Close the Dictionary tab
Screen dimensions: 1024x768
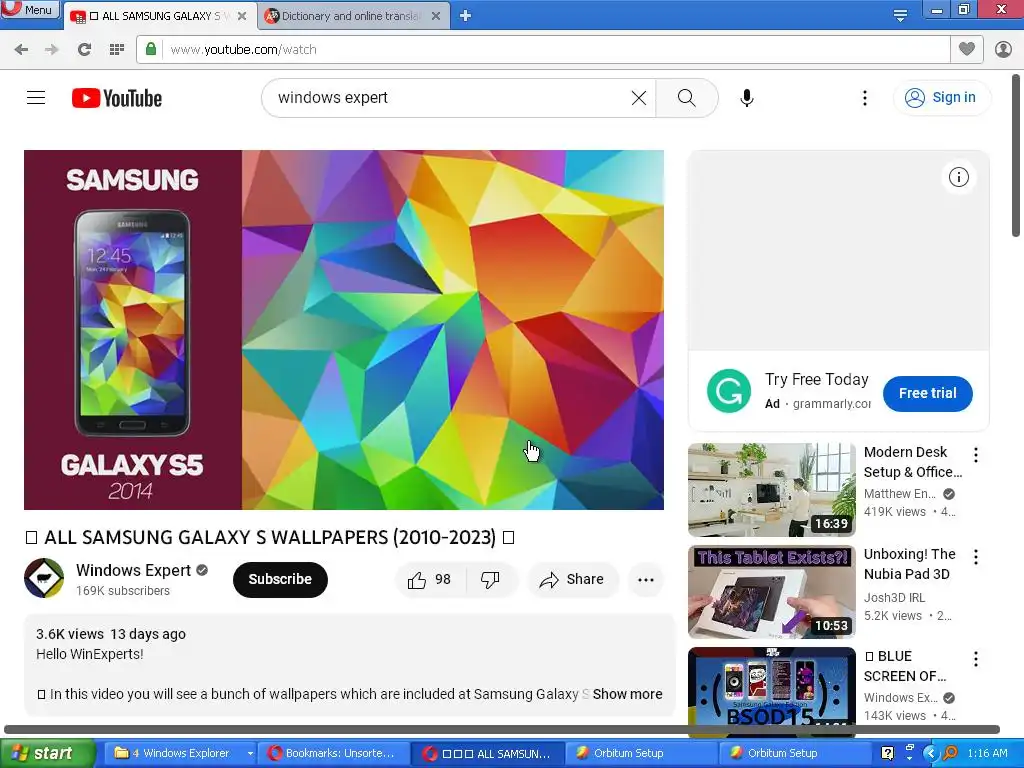pyautogui.click(x=436, y=16)
